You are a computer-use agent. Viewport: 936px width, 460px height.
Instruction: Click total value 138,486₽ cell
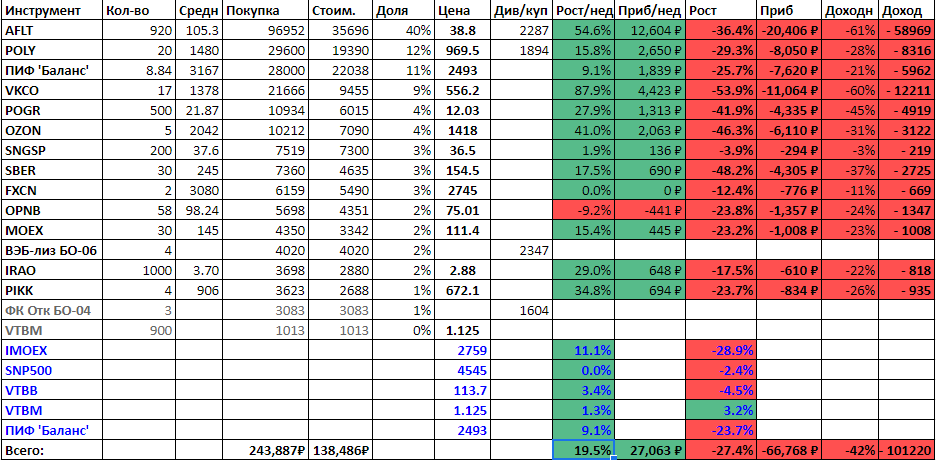[342, 450]
